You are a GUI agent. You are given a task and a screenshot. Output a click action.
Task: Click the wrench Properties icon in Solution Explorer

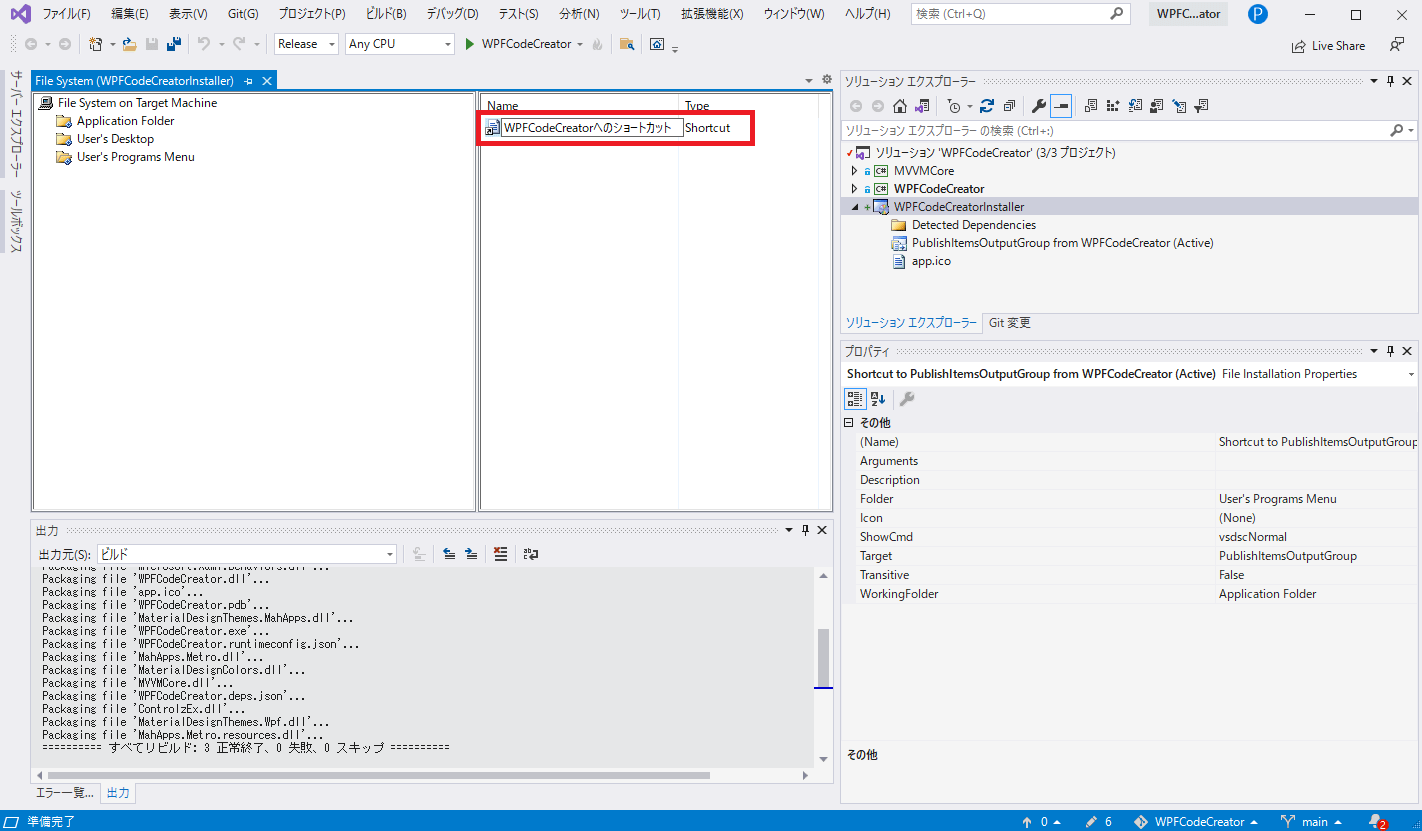point(1039,106)
